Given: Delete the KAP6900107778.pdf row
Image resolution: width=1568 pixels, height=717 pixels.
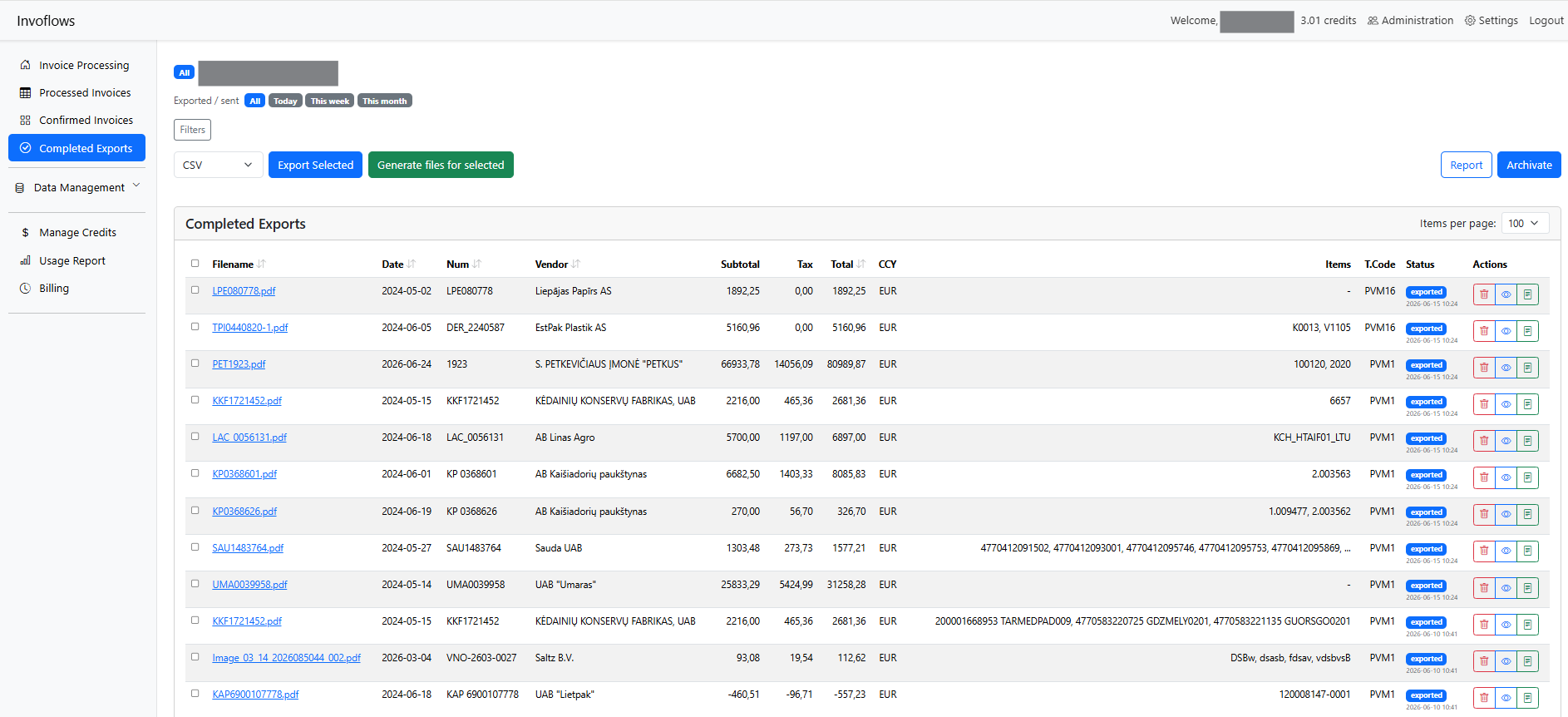Looking at the screenshot, I should 1484,698.
